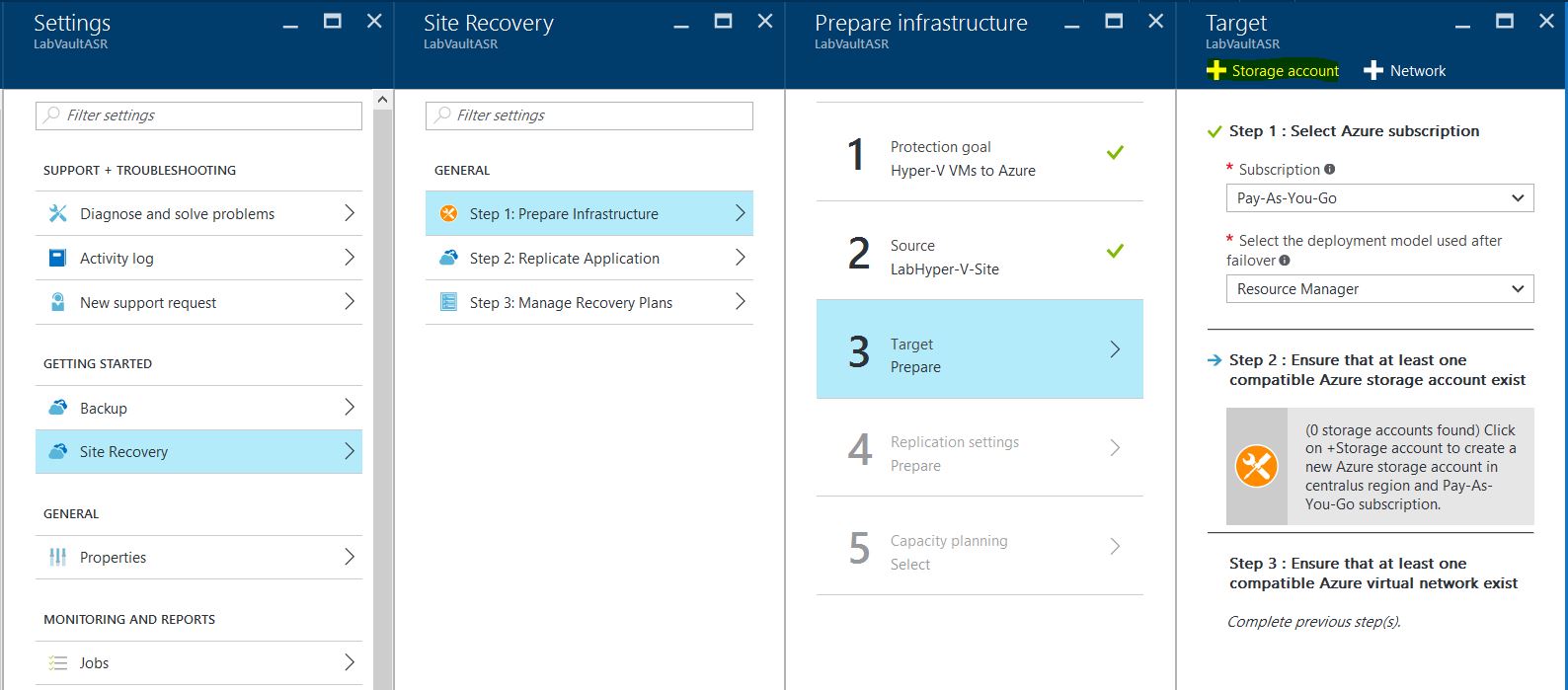Select Site Recovery in Settings list
Image resolution: width=1568 pixels, height=690 pixels.
coord(198,451)
